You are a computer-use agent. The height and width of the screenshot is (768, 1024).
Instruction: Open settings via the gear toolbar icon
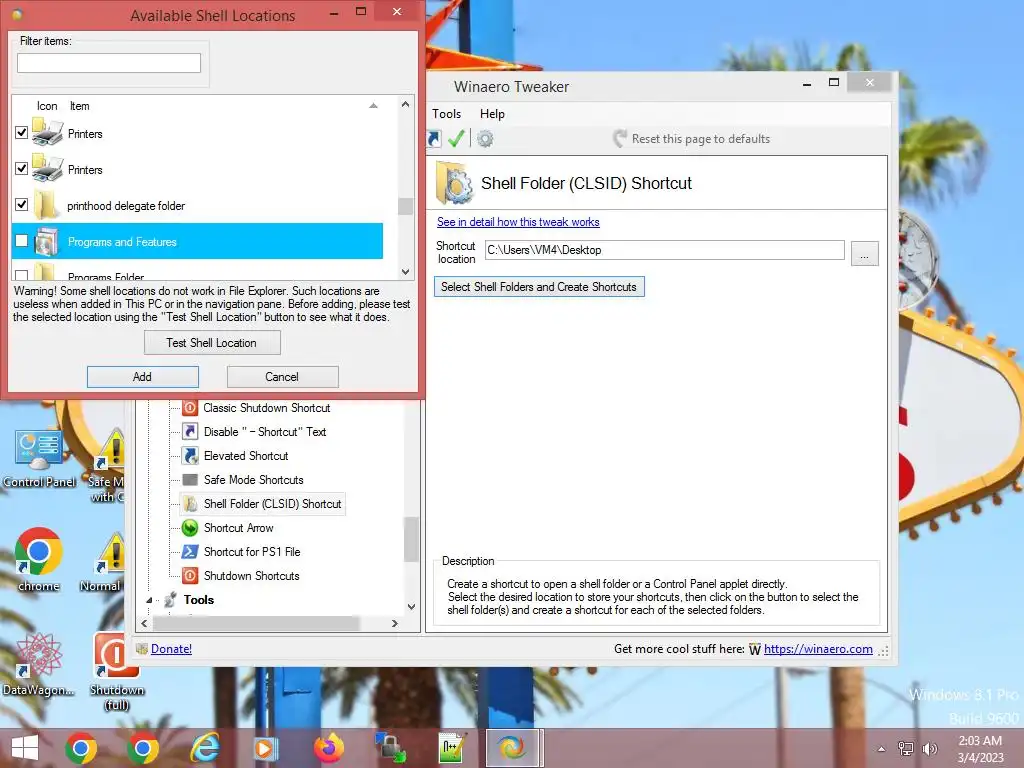[x=485, y=138]
